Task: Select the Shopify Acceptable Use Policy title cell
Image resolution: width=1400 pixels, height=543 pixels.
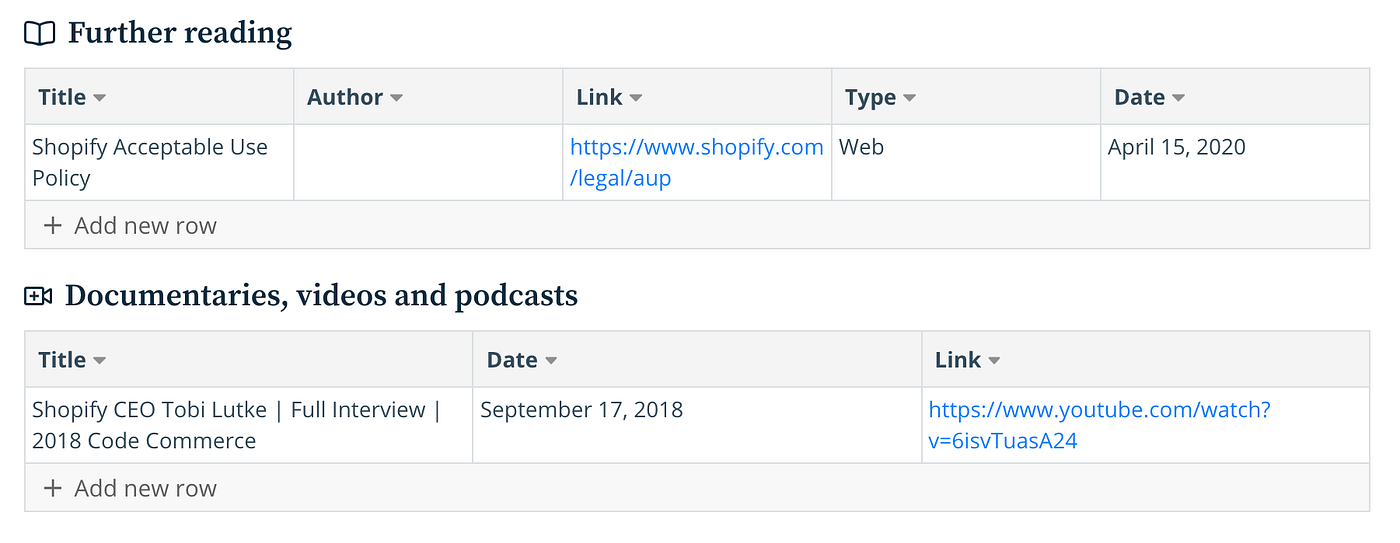Action: [159, 163]
